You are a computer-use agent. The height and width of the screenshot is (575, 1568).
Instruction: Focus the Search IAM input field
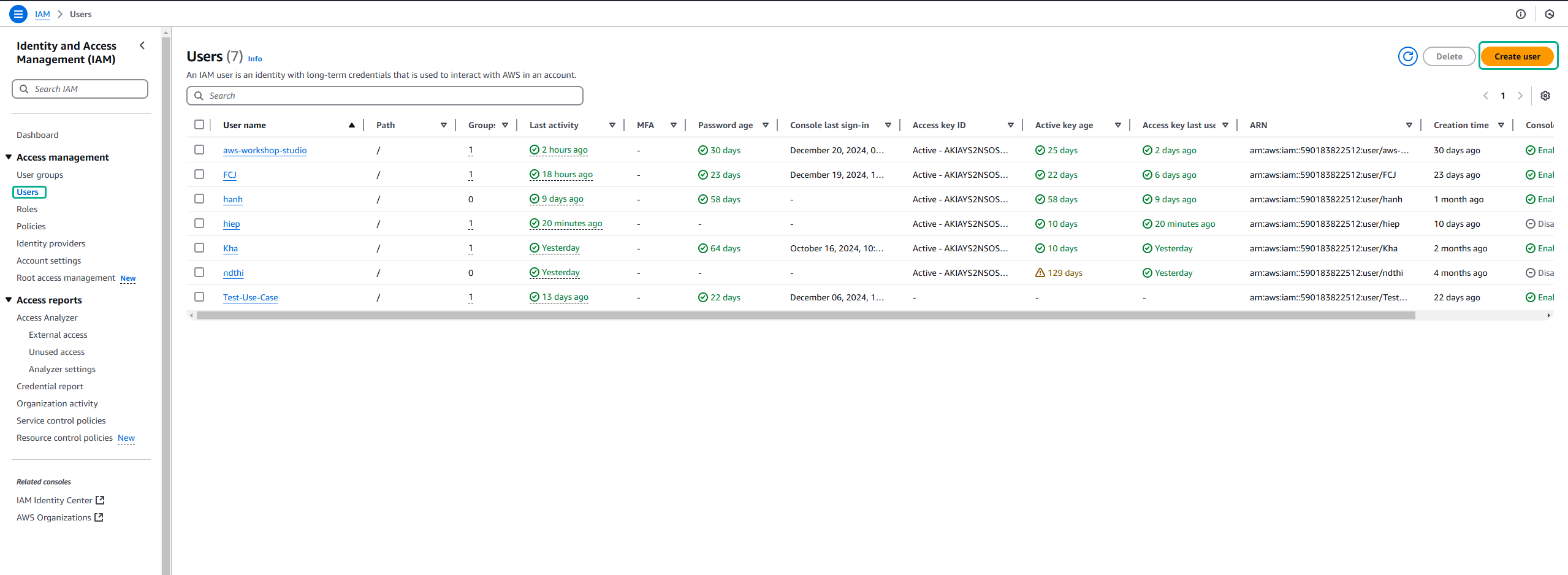tap(80, 89)
